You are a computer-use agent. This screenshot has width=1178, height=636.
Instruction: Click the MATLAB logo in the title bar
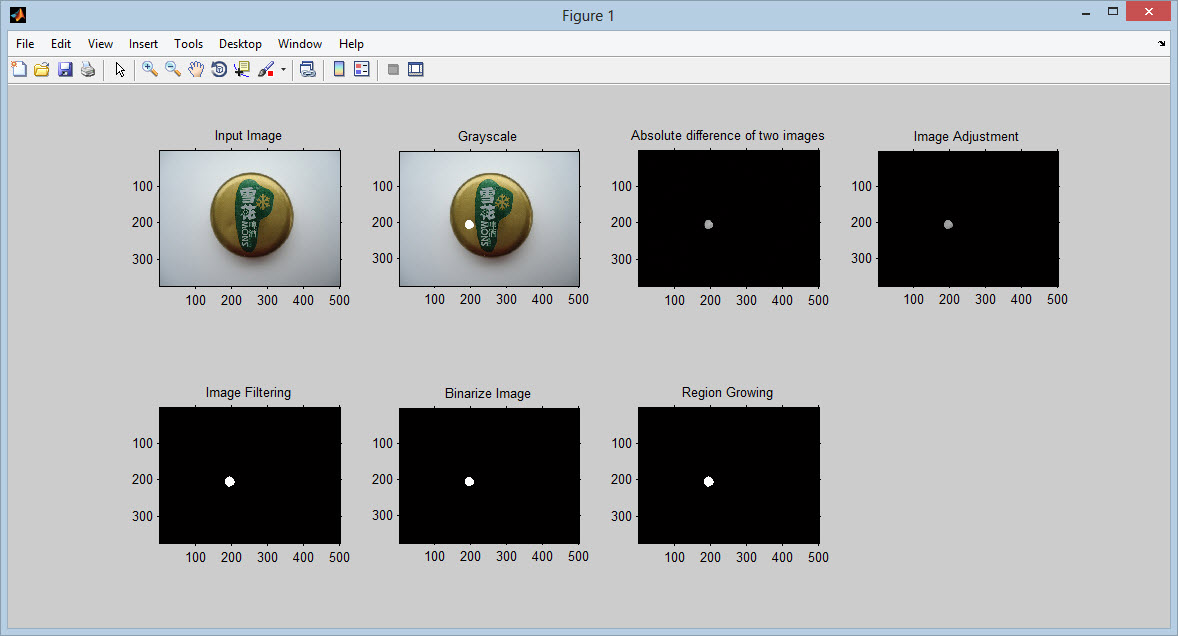pyautogui.click(x=18, y=15)
